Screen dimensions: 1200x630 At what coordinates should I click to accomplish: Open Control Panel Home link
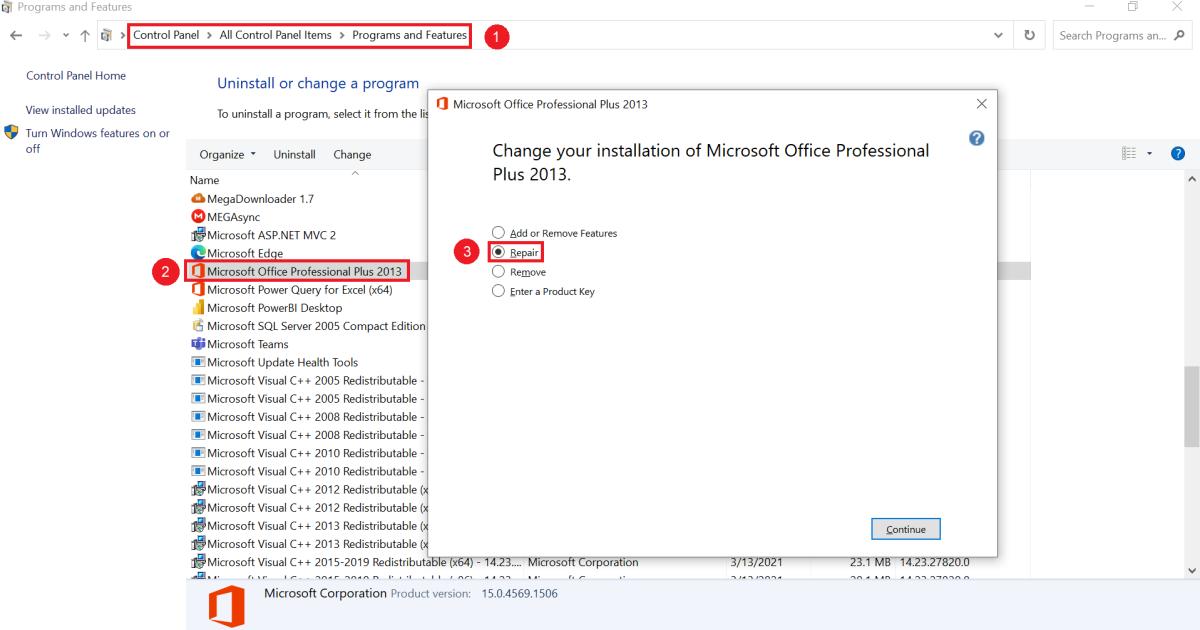76,76
